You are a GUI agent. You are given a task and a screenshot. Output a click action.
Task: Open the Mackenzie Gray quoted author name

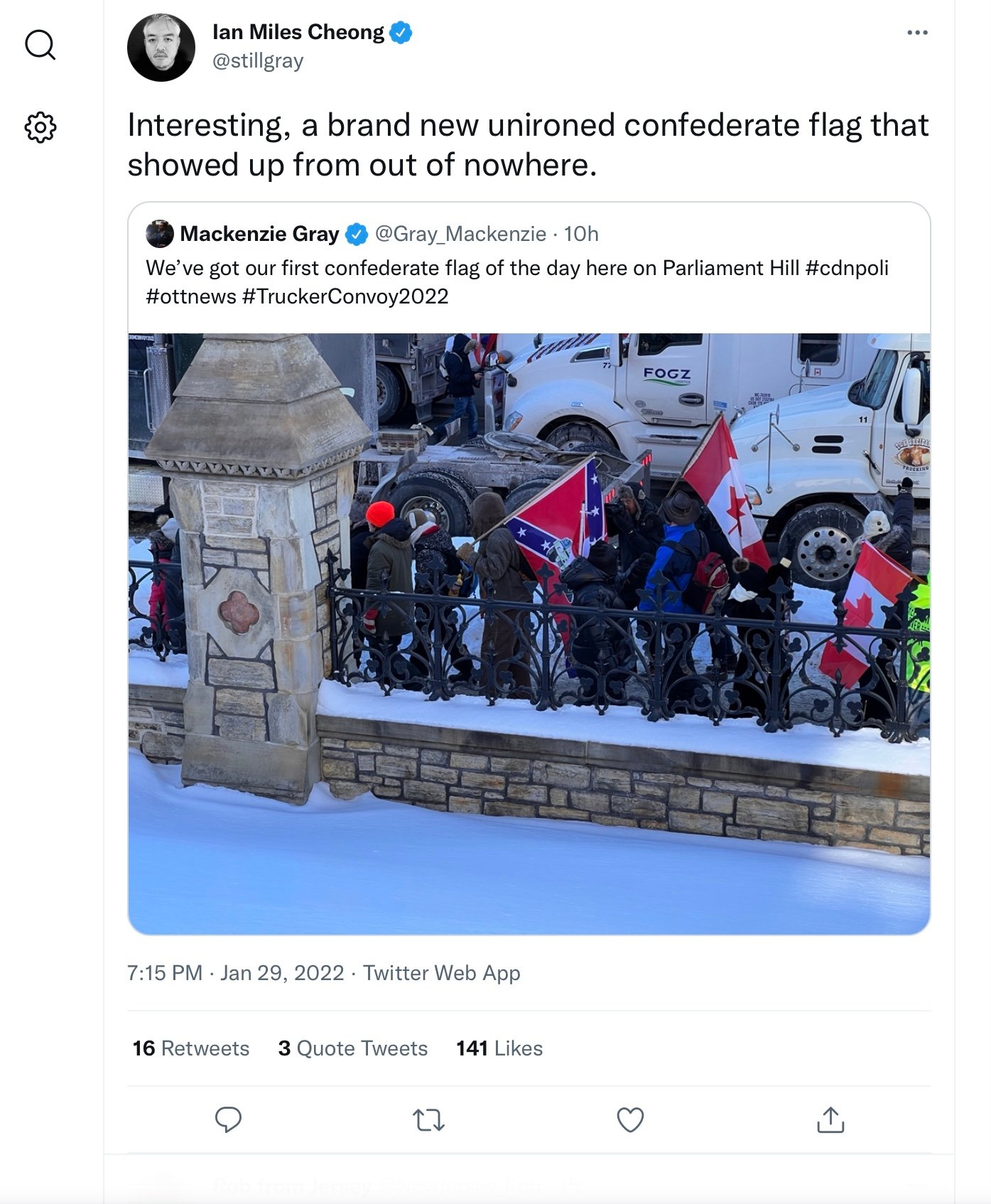tap(259, 234)
